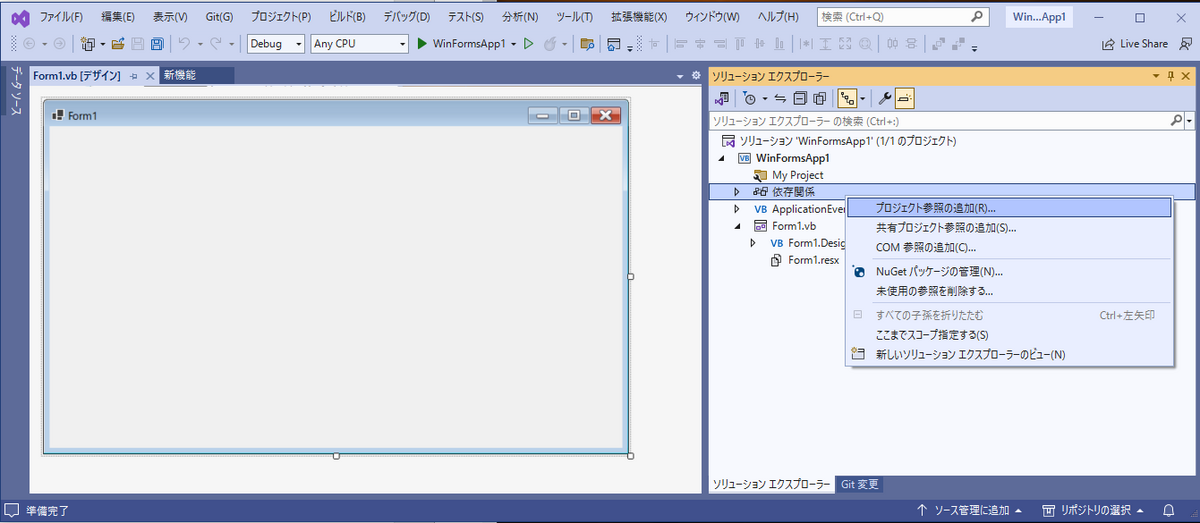1200x523 pixels.
Task: Click the Find in Files toolbar icon
Action: (x=587, y=44)
